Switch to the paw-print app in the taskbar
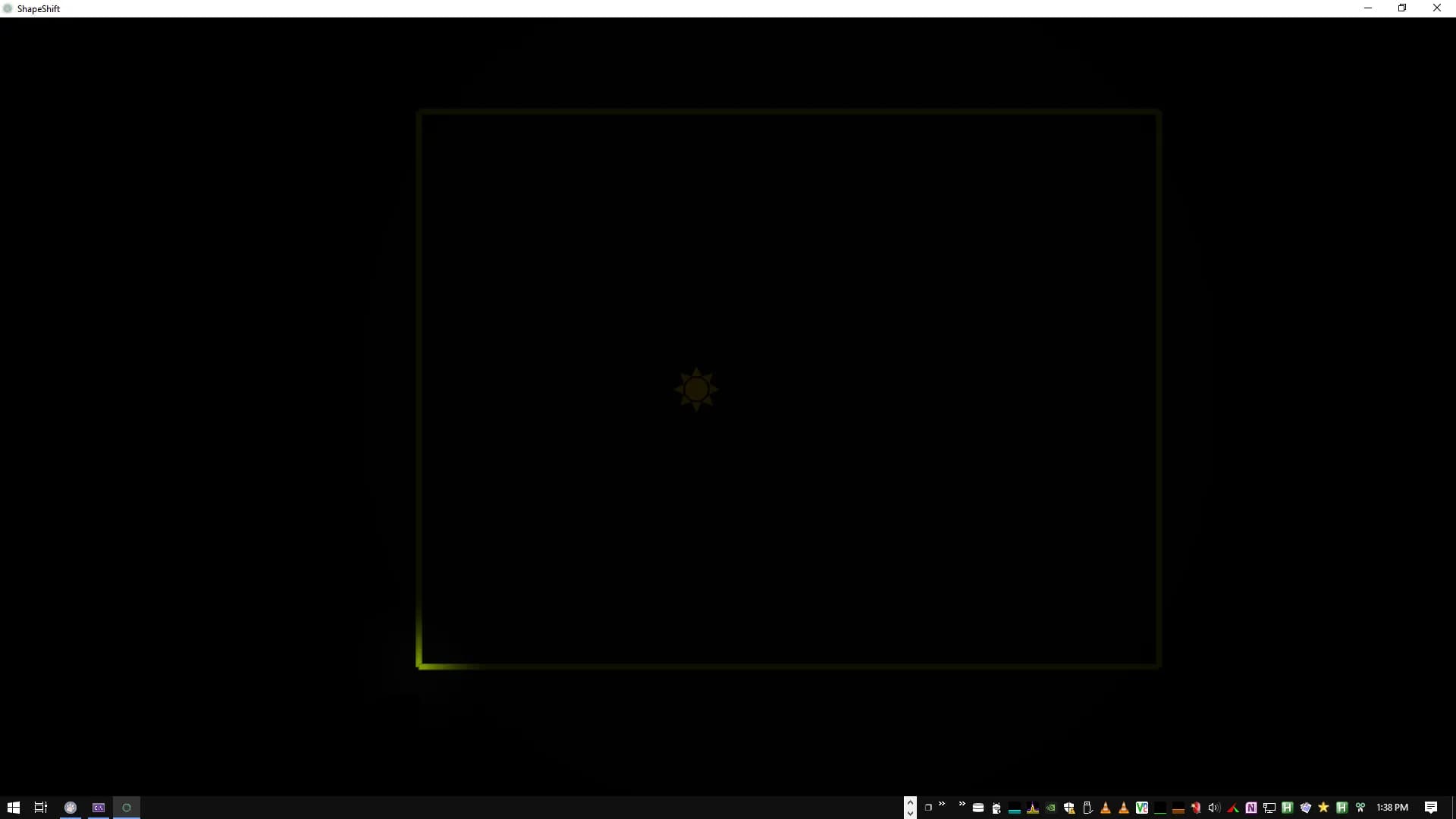This screenshot has height=819, width=1456. coord(71,808)
